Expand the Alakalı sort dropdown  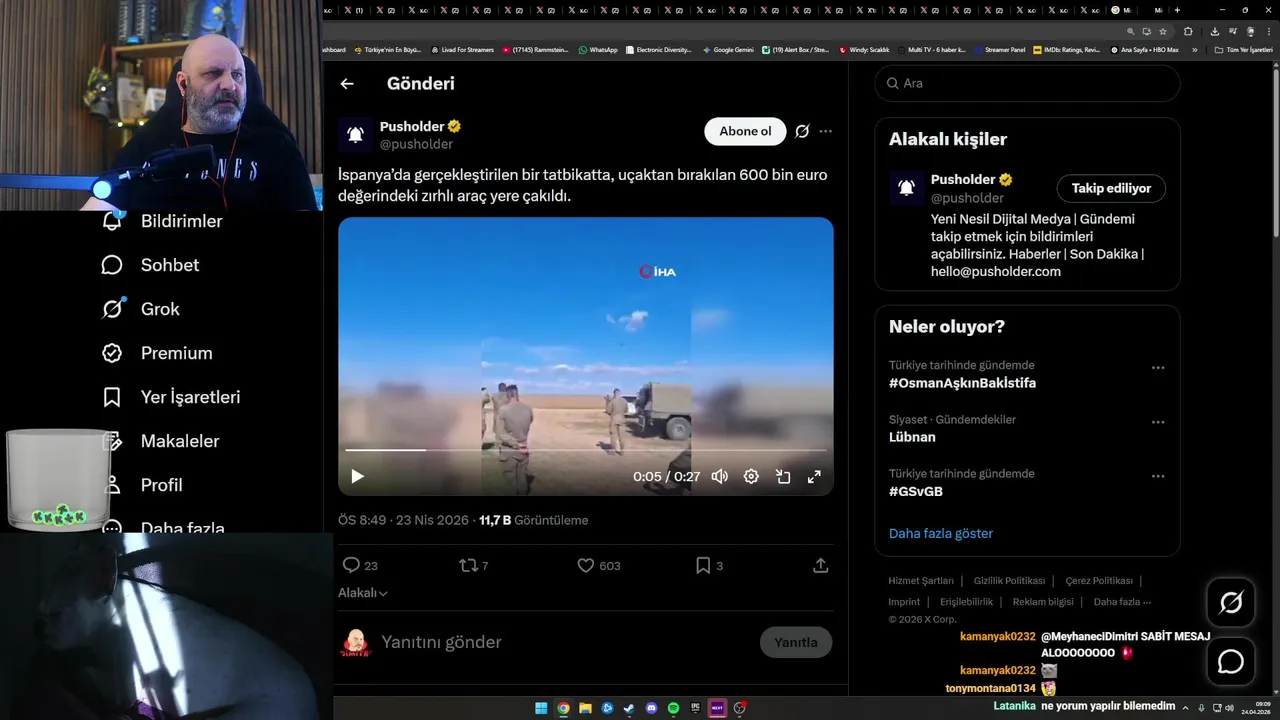tap(363, 593)
